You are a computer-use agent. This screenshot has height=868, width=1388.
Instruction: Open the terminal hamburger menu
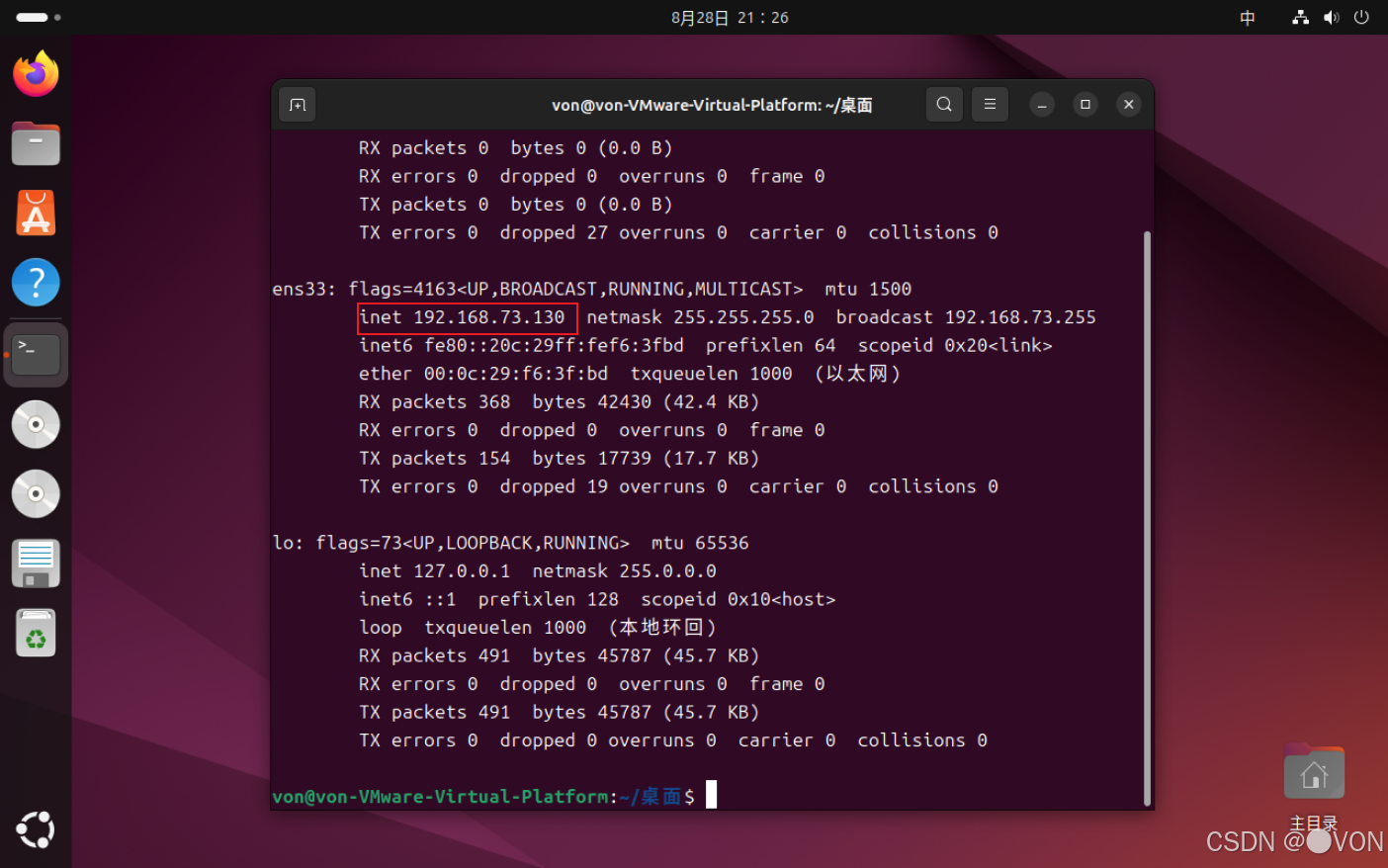pos(990,104)
